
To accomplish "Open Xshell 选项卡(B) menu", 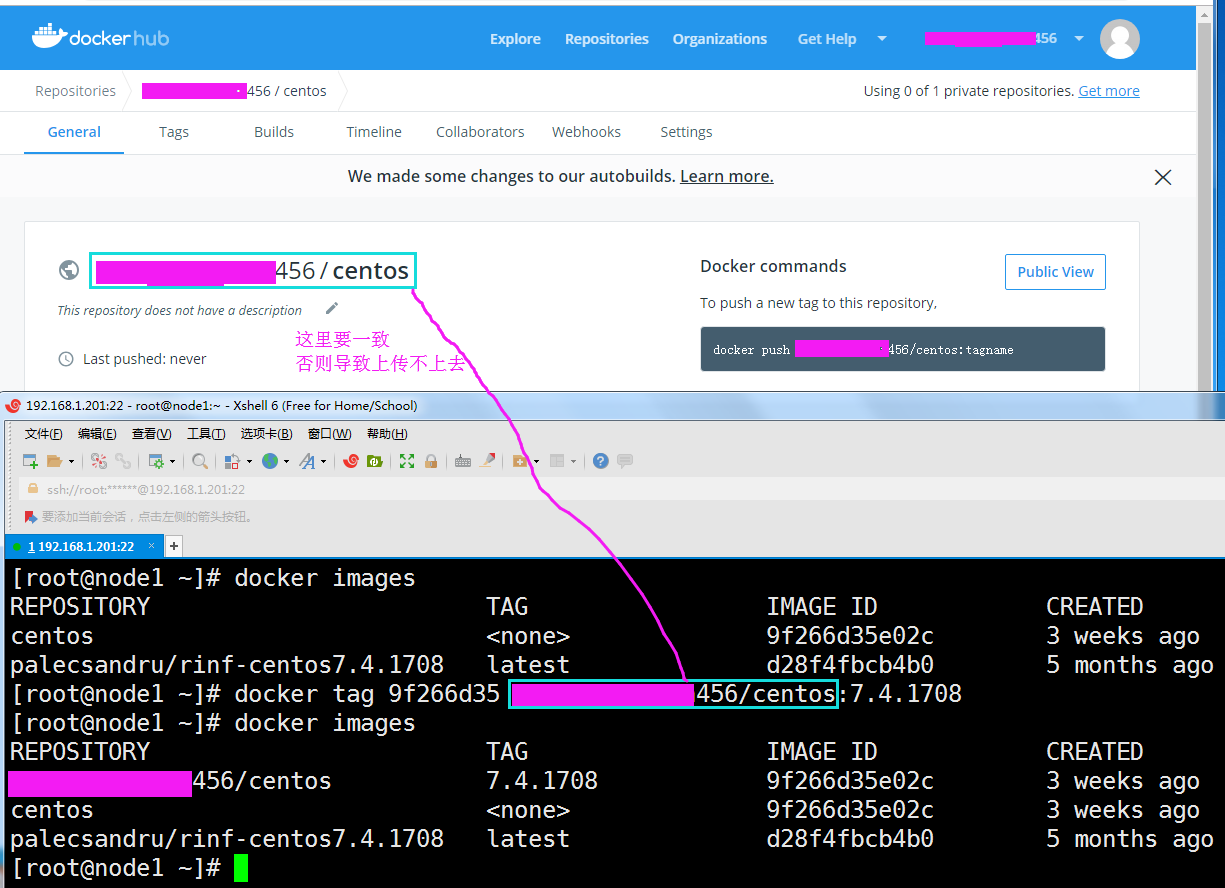I will 266,433.
